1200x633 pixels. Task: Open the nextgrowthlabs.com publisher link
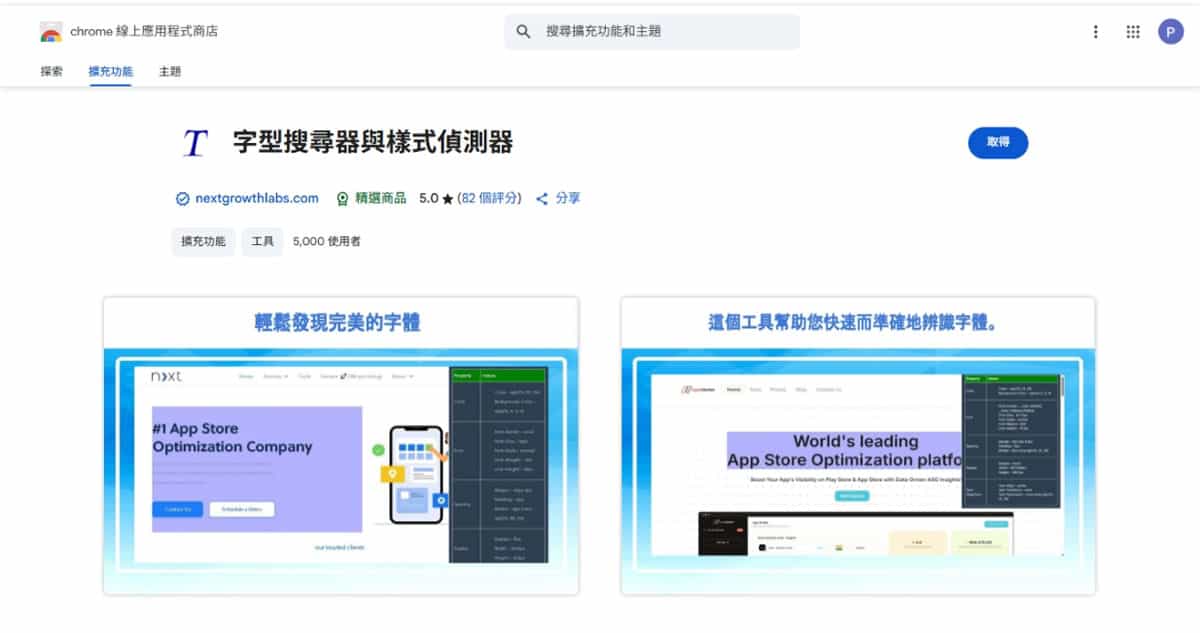(x=257, y=199)
